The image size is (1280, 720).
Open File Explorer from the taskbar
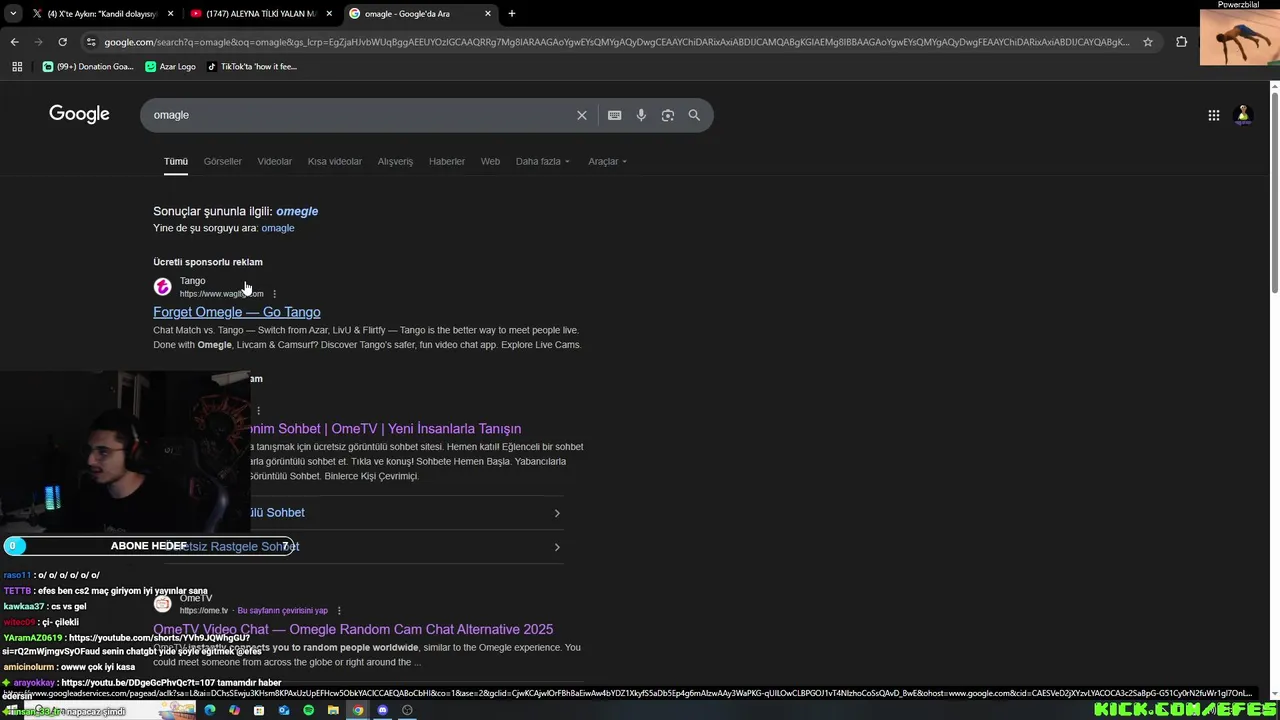pyautogui.click(x=333, y=710)
